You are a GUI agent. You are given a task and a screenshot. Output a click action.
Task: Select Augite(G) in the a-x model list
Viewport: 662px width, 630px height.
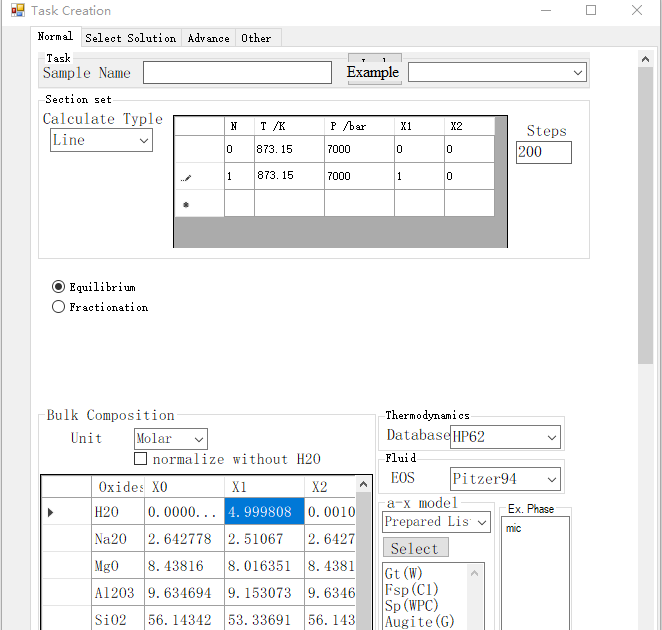419,622
